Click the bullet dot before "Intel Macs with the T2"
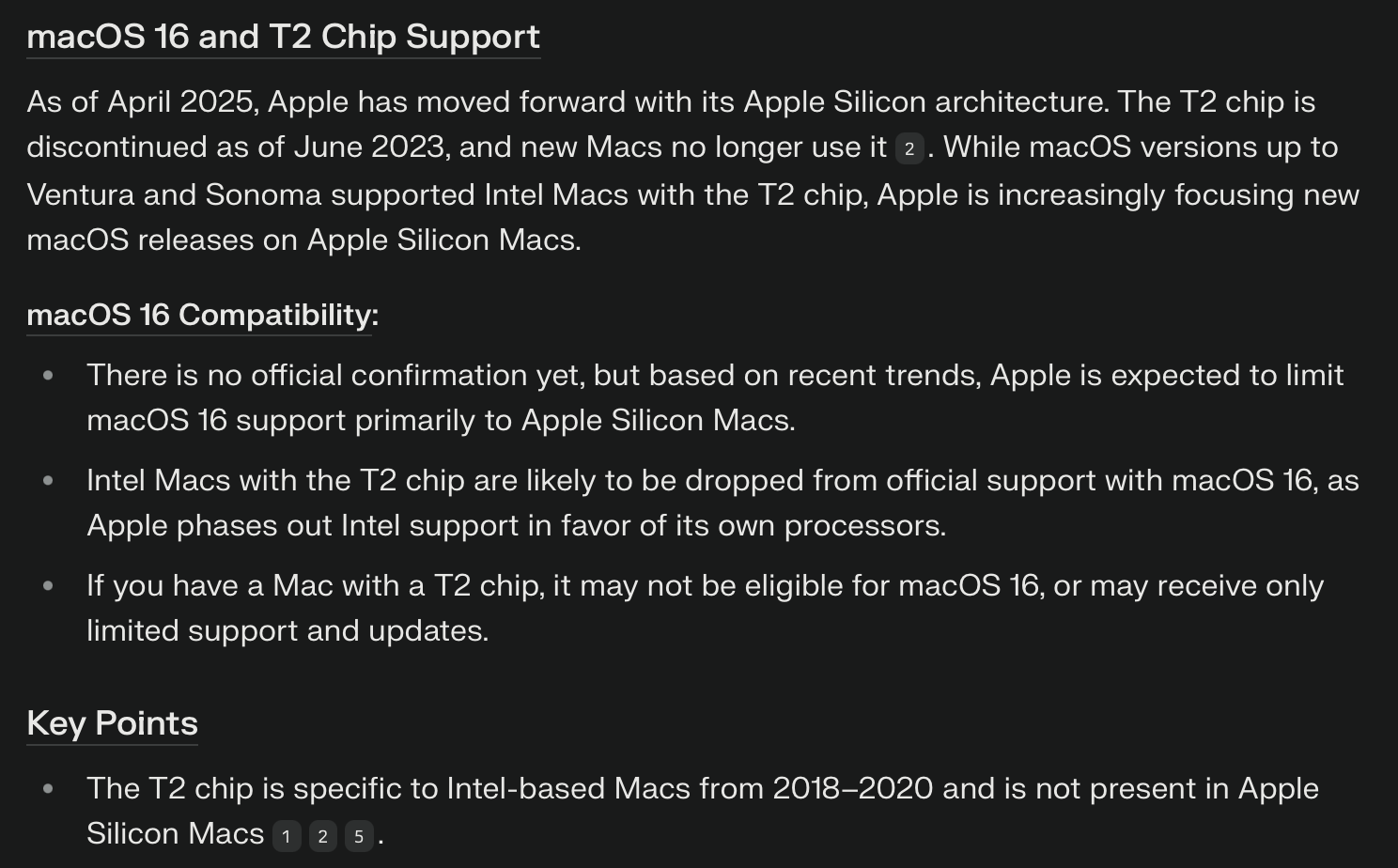The height and width of the screenshot is (868, 1398). tap(48, 481)
